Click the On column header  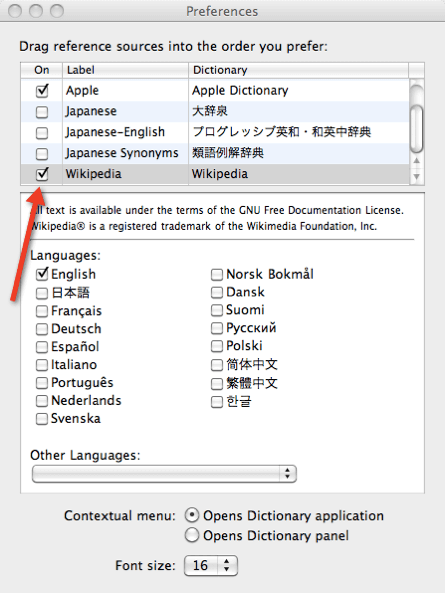(x=42, y=70)
